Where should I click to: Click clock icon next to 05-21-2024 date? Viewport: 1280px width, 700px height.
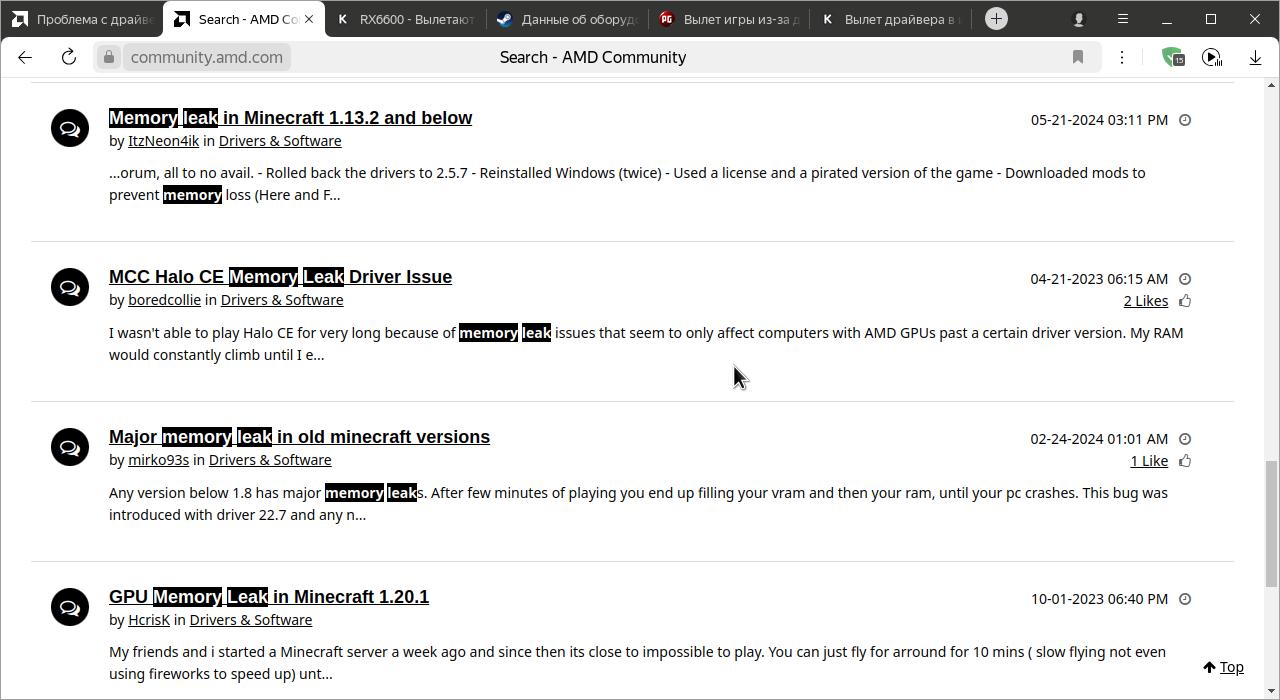pos(1185,120)
